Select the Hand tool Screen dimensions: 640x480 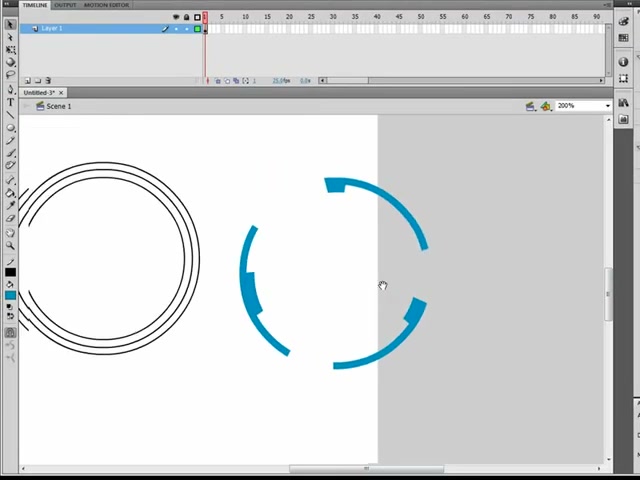[x=10, y=233]
